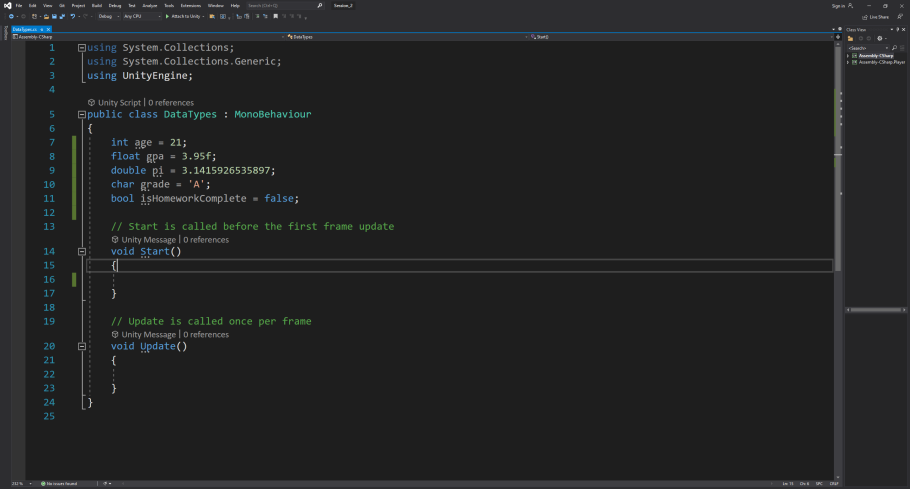Viewport: 910px width, 489px height.
Task: Collapse the using directives block at line 1
Action: point(82,48)
